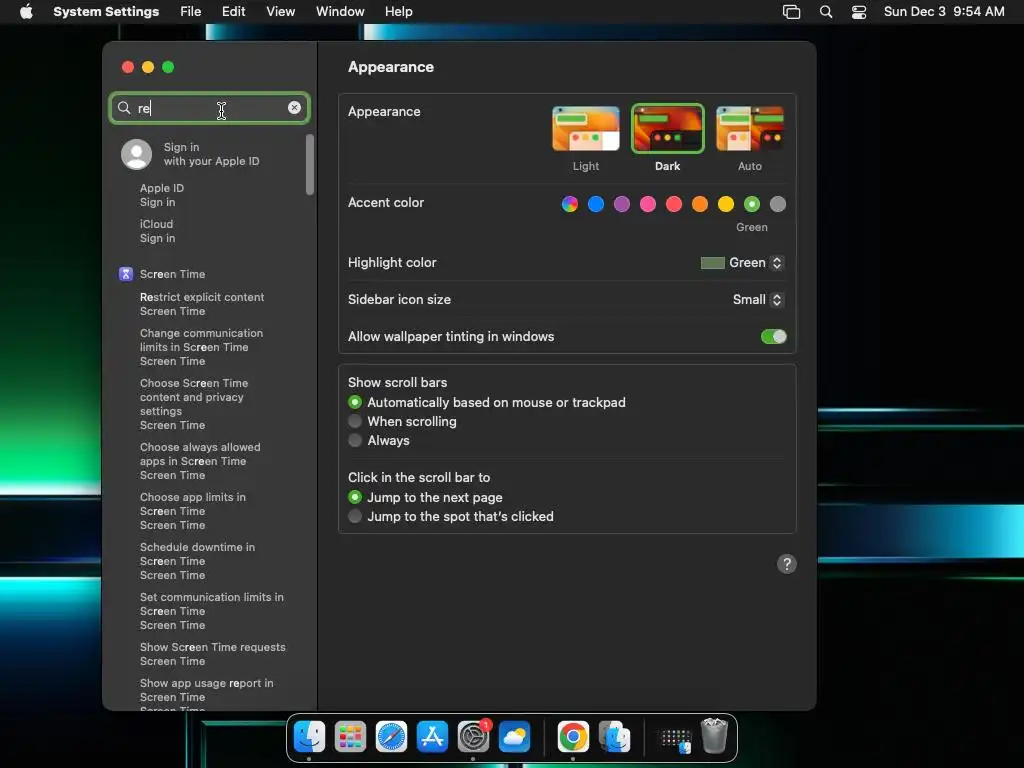Open the app grid stack in the Dock
This screenshot has height=768, width=1024.
676,739
